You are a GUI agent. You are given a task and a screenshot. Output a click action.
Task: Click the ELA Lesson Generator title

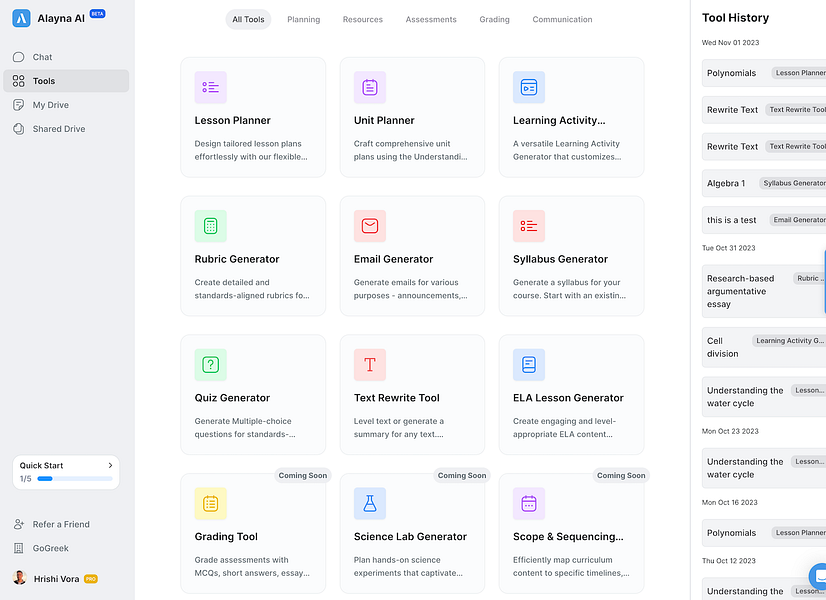568,398
